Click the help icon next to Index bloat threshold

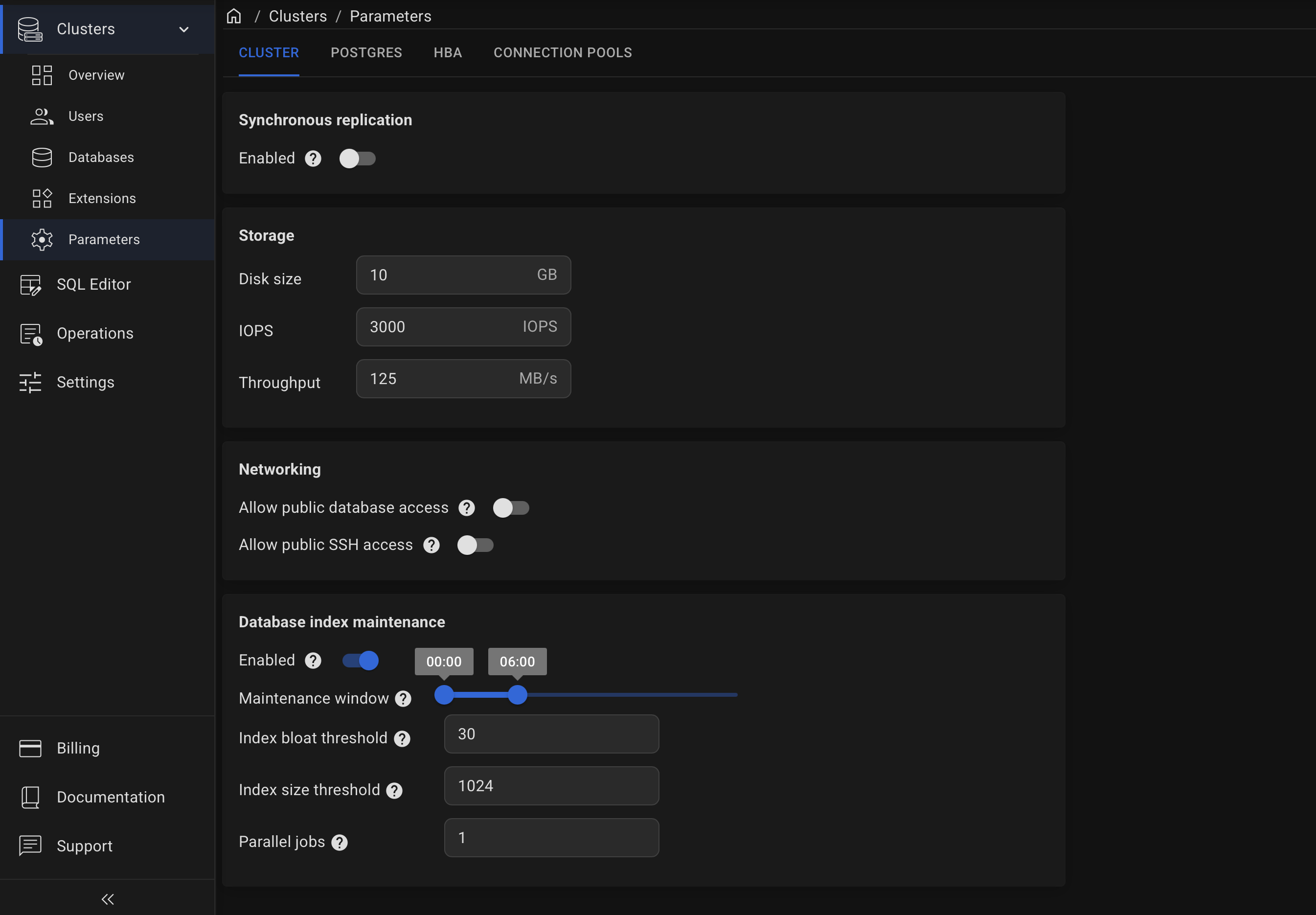pos(402,738)
